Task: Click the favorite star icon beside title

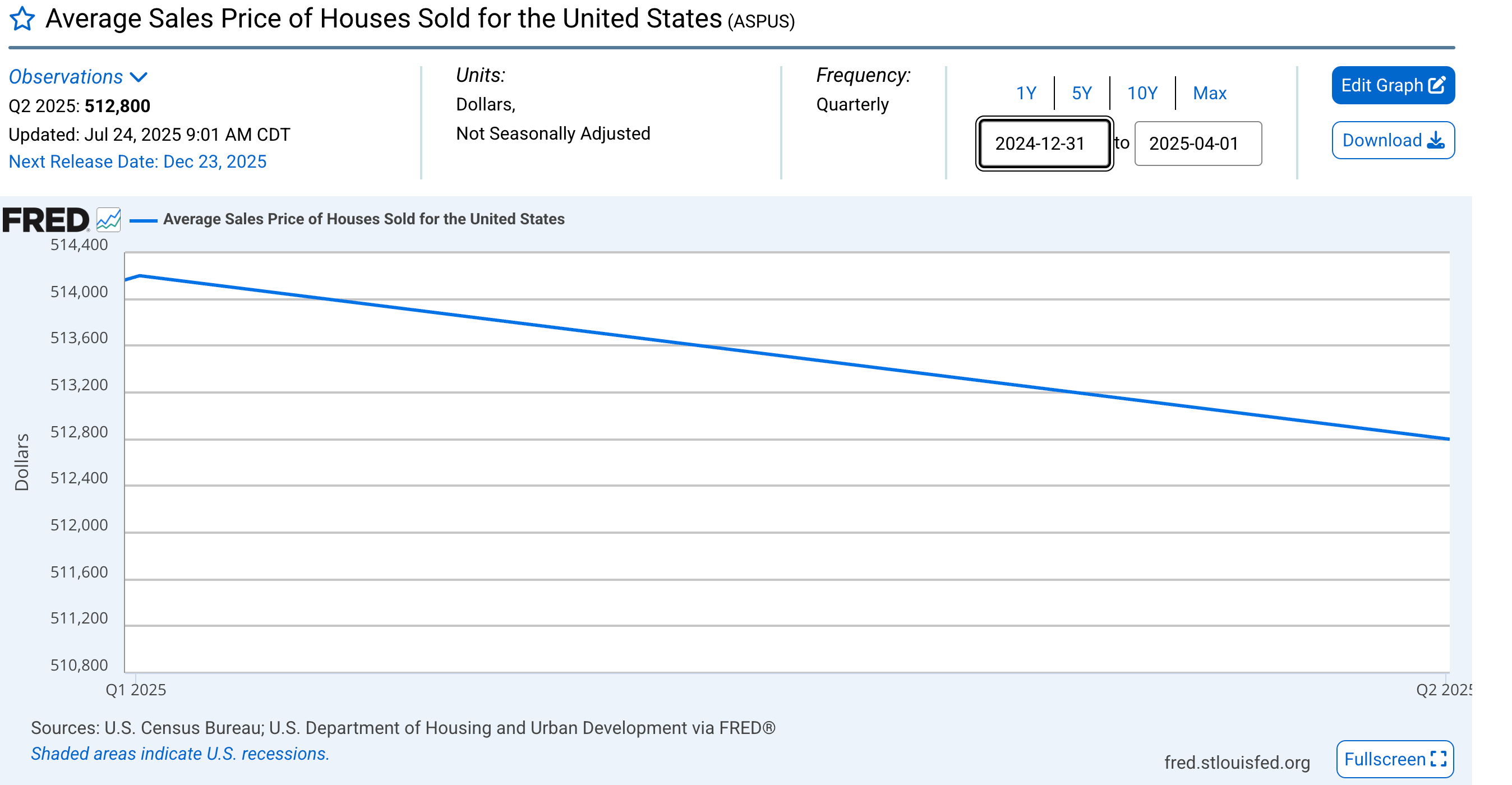Action: [22, 19]
